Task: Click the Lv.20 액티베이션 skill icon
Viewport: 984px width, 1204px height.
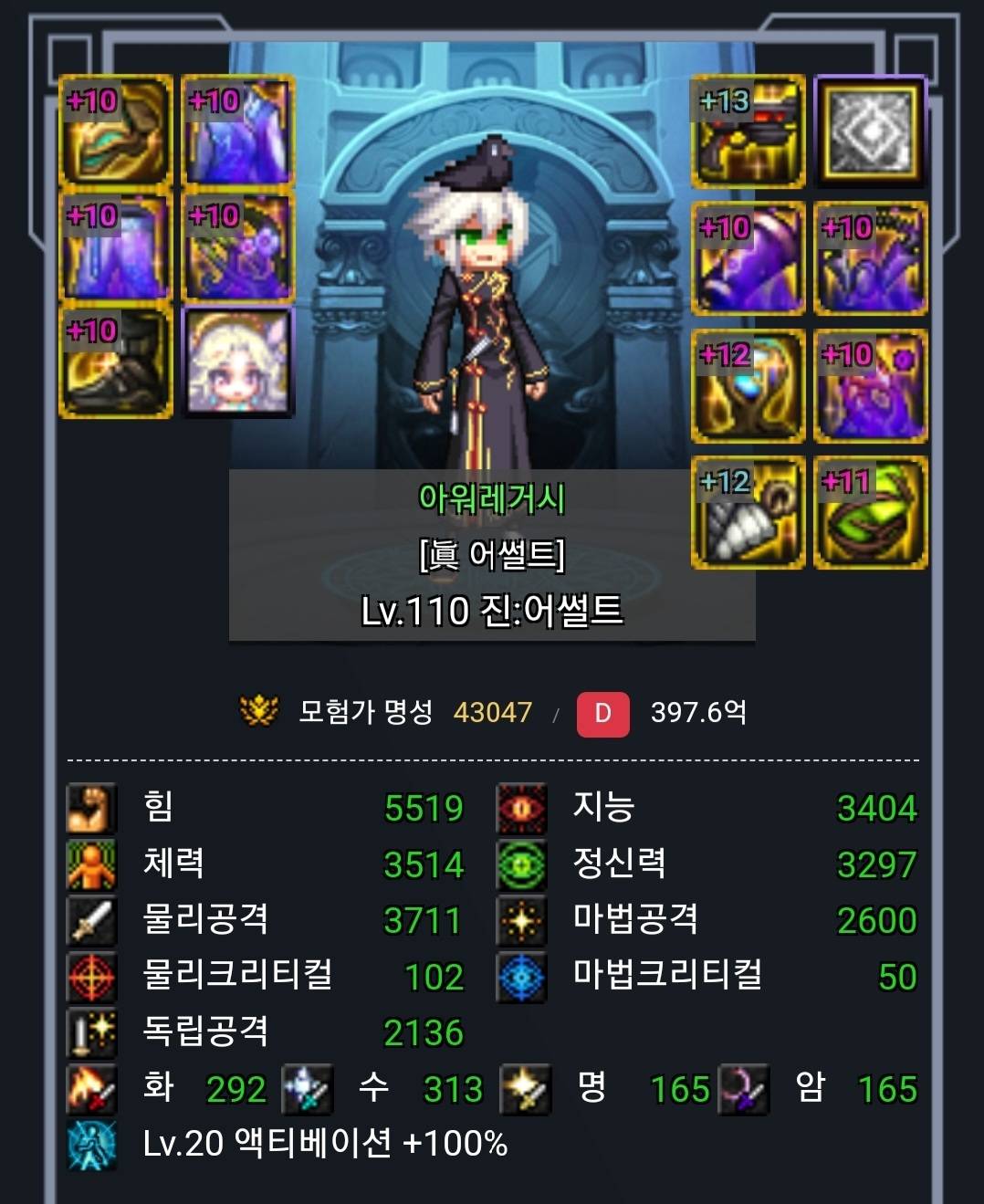Action: [x=91, y=1146]
